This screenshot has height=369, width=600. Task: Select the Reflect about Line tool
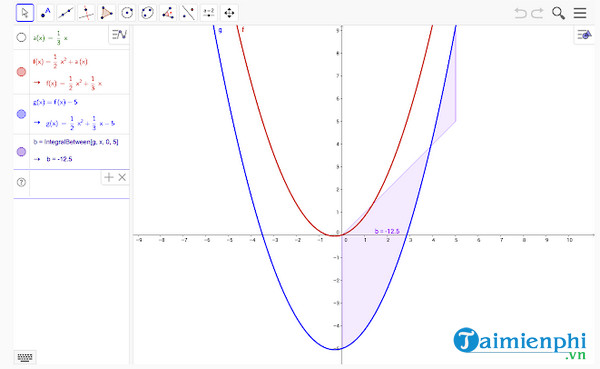click(188, 13)
